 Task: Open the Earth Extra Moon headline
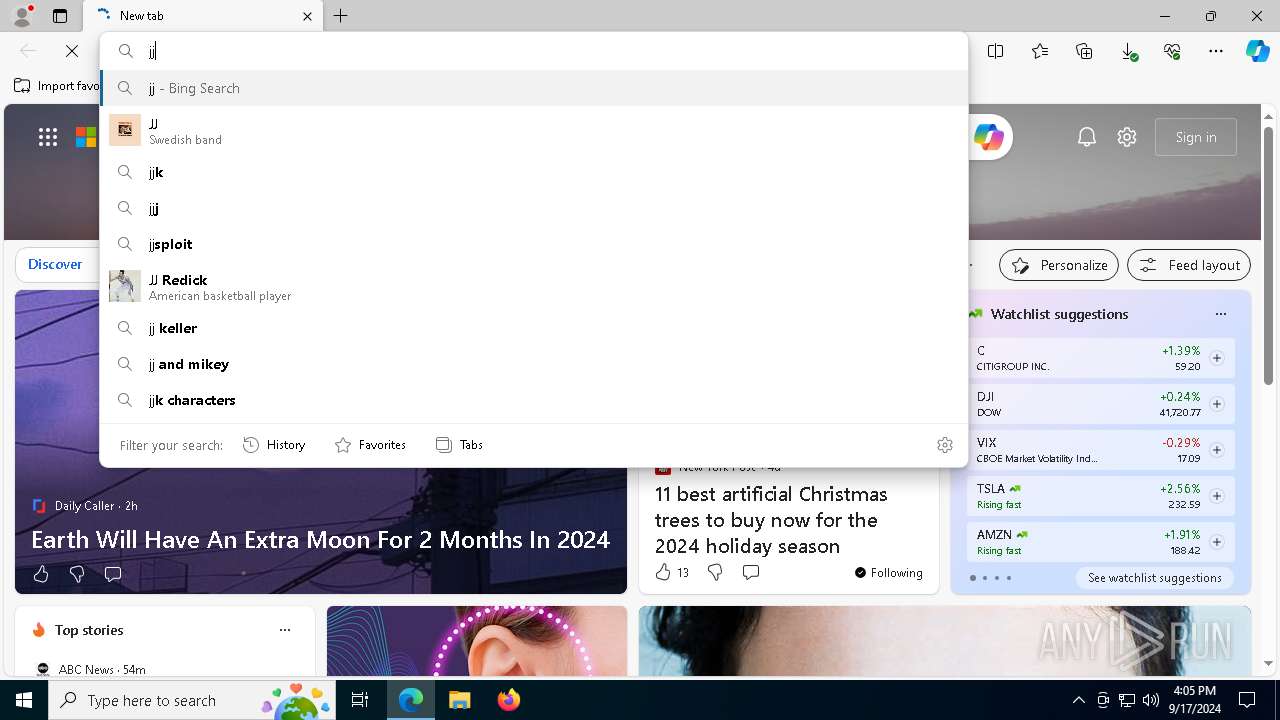point(320,540)
